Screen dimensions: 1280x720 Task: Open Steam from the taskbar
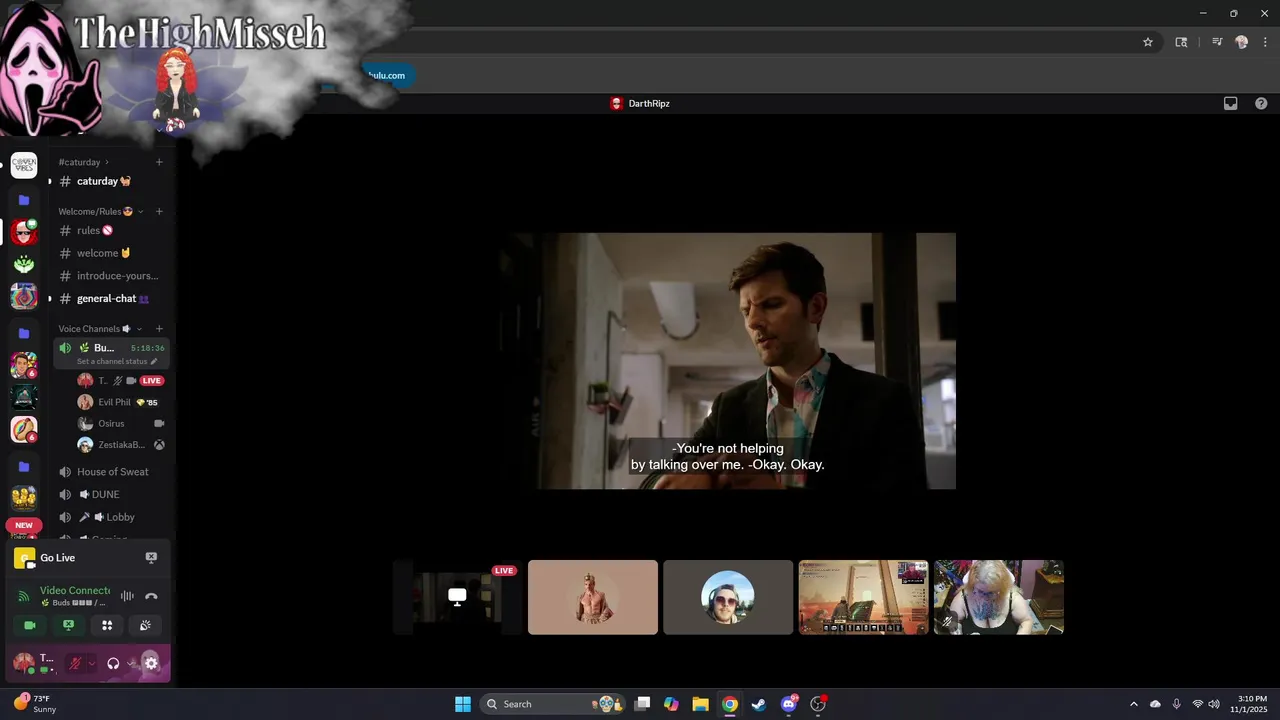[x=759, y=704]
